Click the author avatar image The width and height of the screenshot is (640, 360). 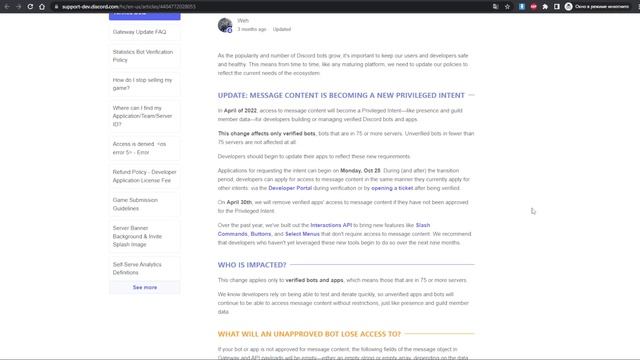[x=225, y=25]
